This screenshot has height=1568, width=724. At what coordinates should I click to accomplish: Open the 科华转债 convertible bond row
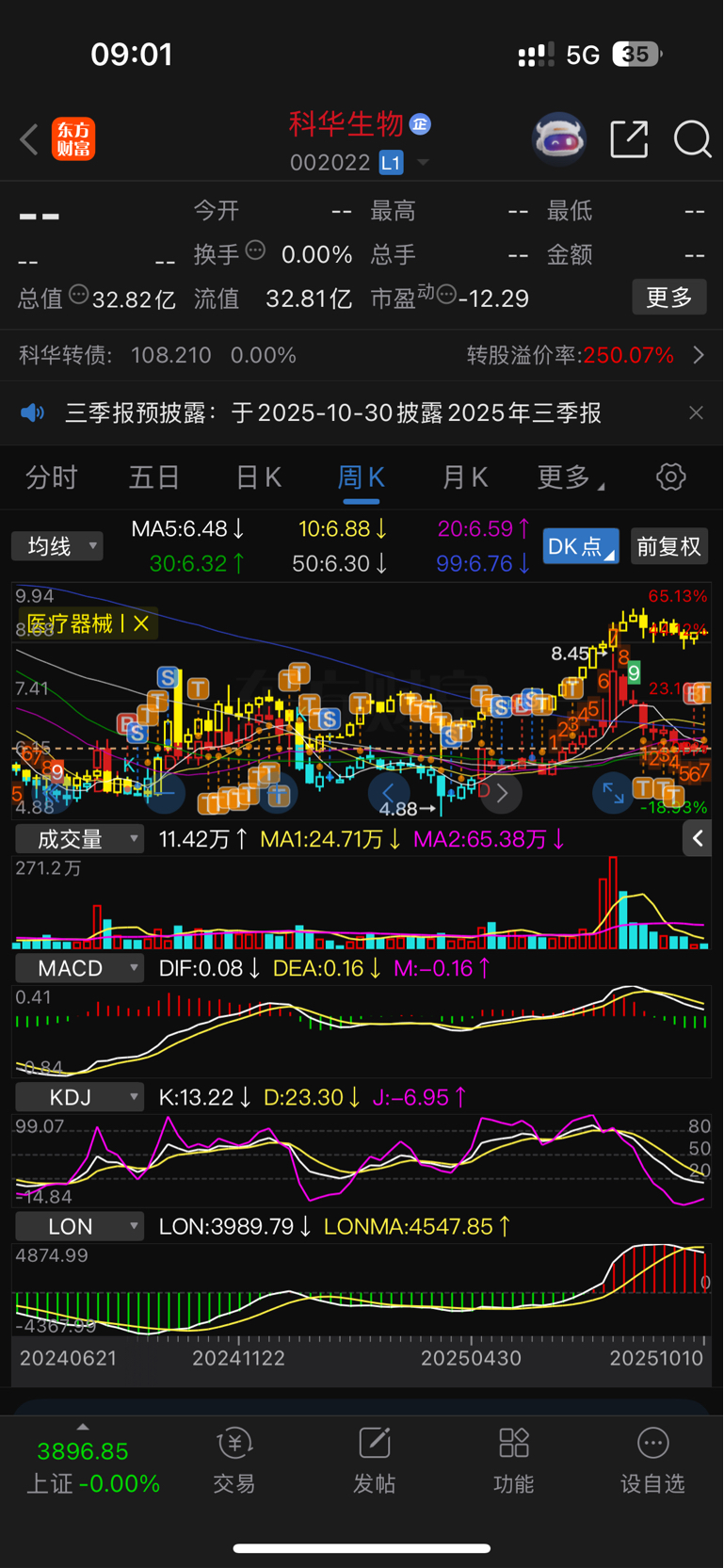(x=362, y=355)
